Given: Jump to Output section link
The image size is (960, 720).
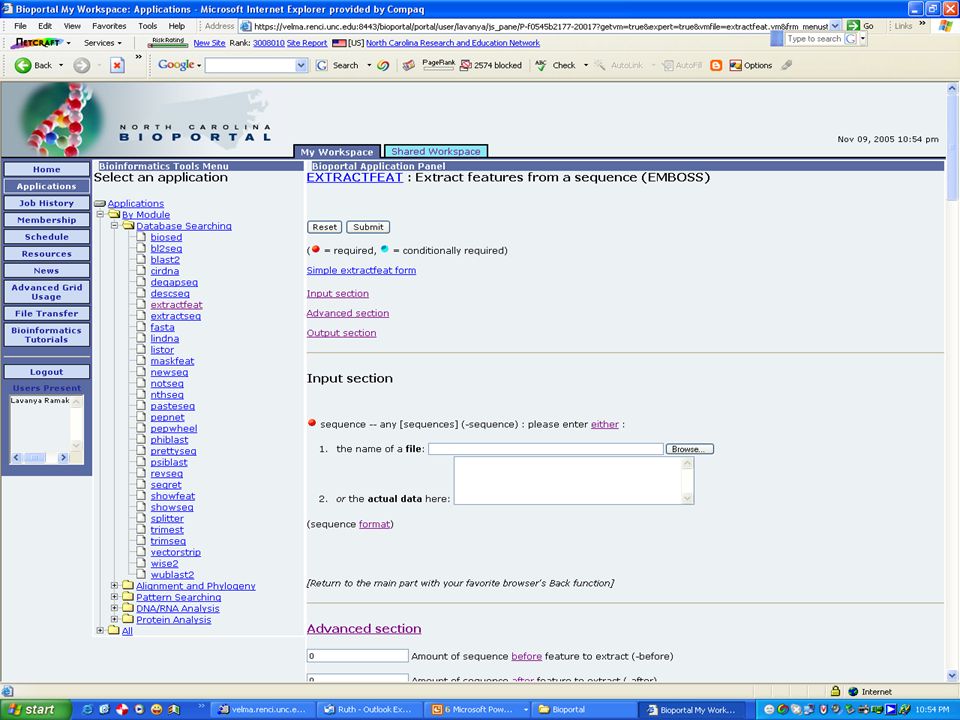Looking at the screenshot, I should coord(342,332).
